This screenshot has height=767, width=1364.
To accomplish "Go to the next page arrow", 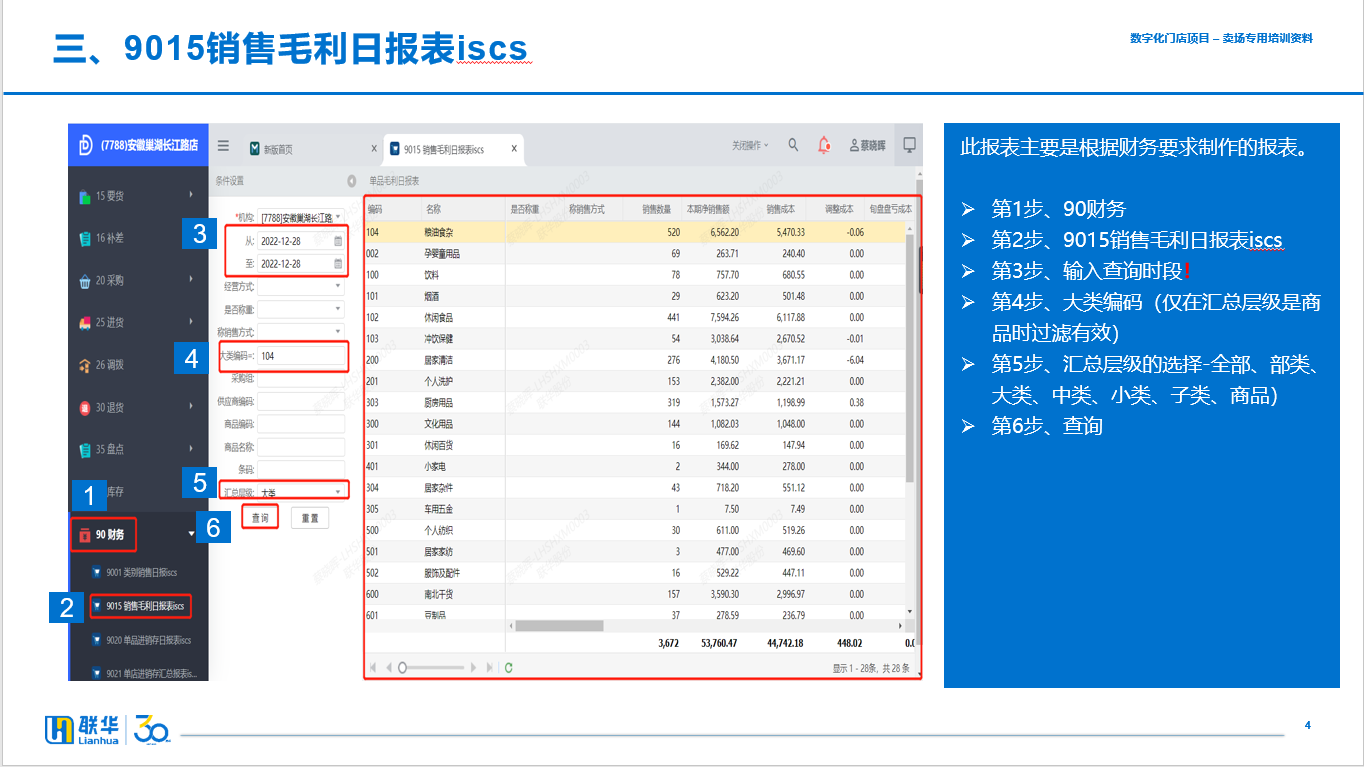I will pos(474,667).
